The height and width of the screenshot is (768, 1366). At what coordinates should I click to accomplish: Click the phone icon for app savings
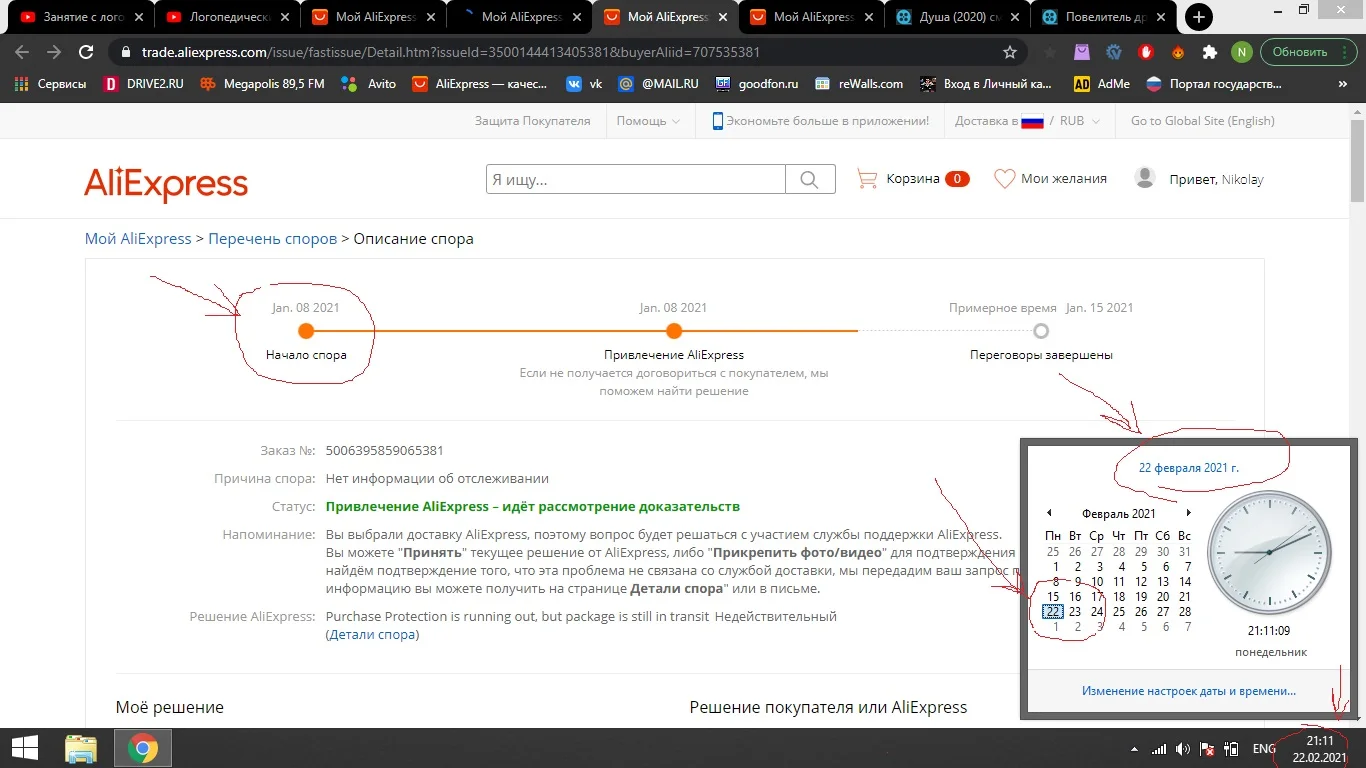click(717, 121)
